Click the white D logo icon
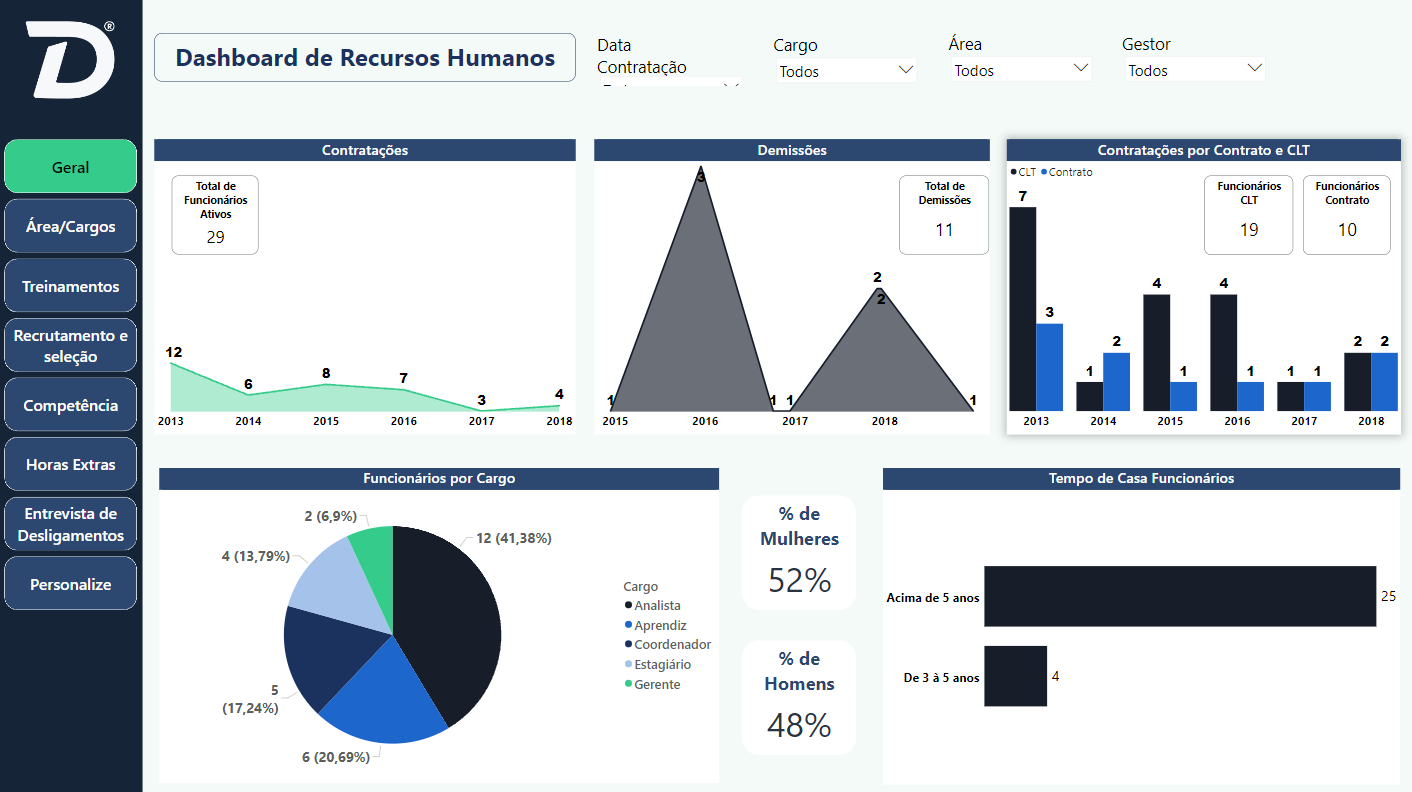Image resolution: width=1412 pixels, height=792 pixels. 70,59
